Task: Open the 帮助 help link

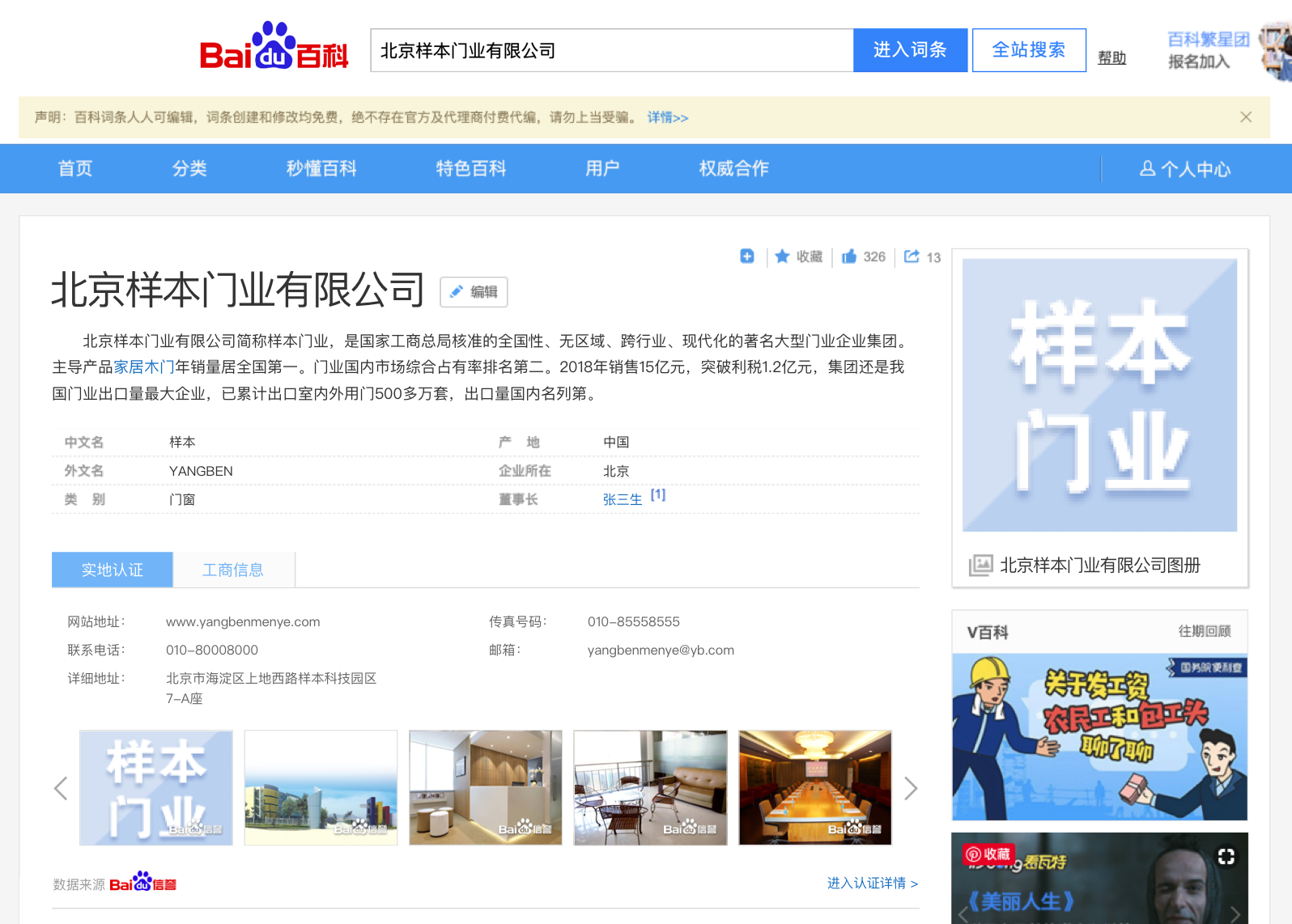Action: coord(1111,57)
